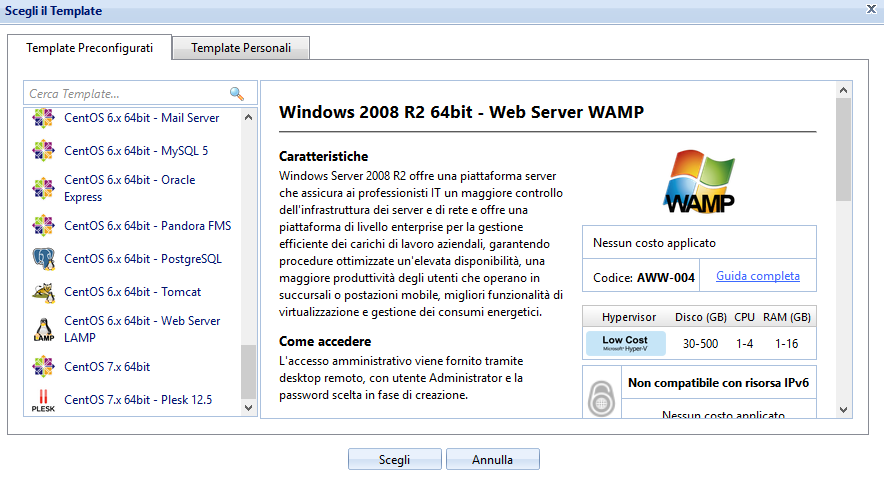
Task: Click in the Cerca Template search field
Action: coord(125,94)
